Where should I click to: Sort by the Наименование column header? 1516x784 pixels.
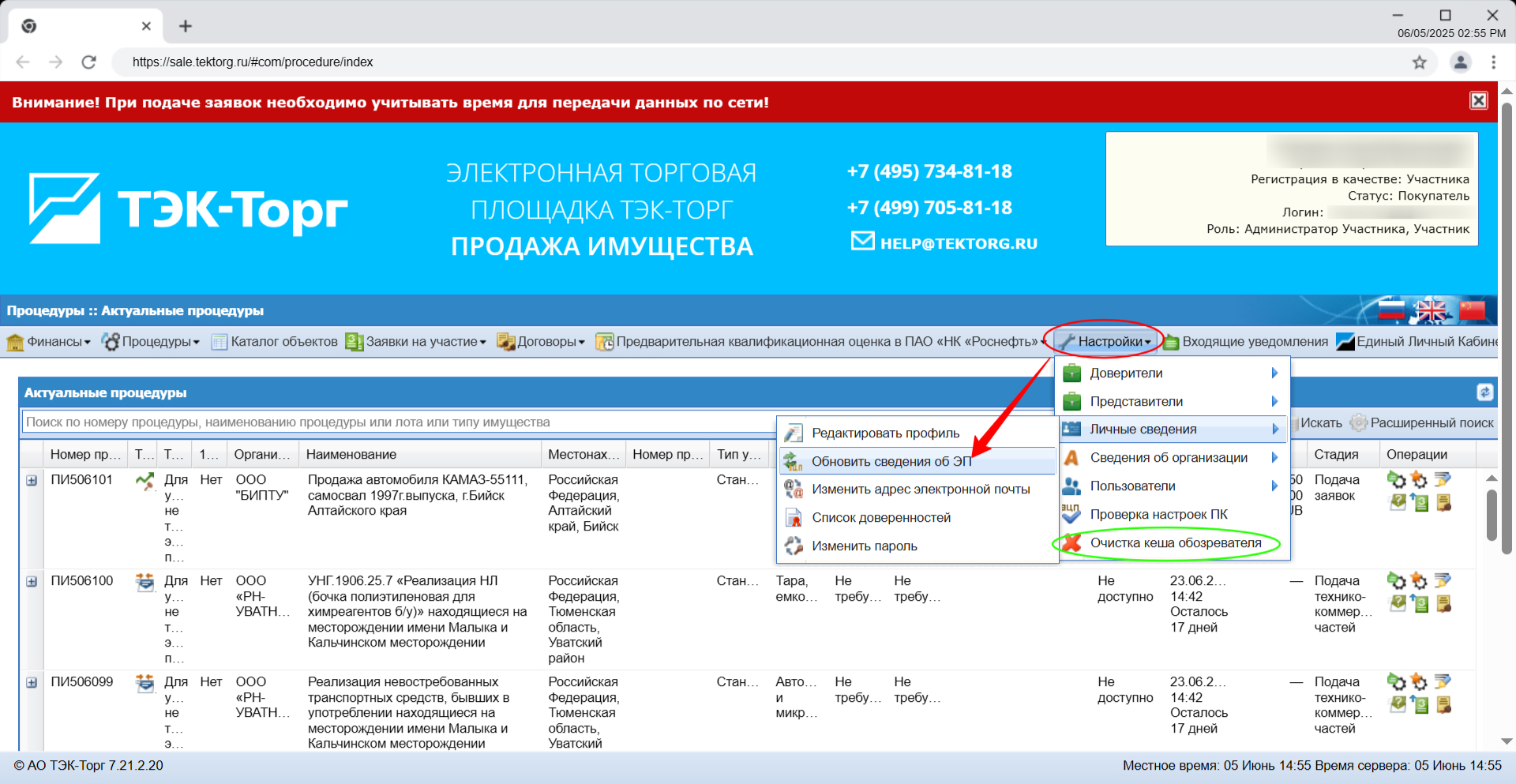coord(422,455)
